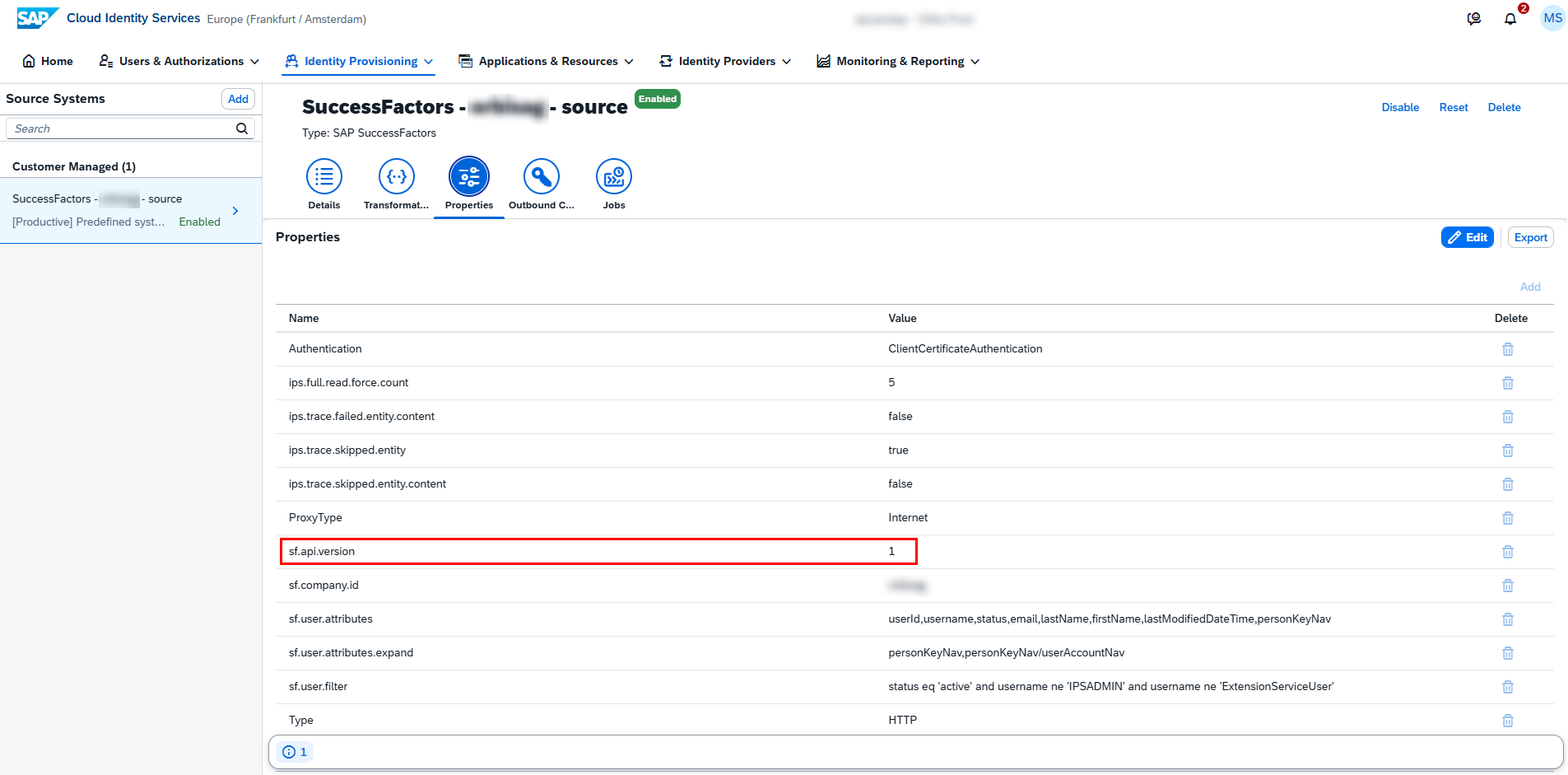Click the SAP logo
1568x775 pixels.
click(38, 18)
